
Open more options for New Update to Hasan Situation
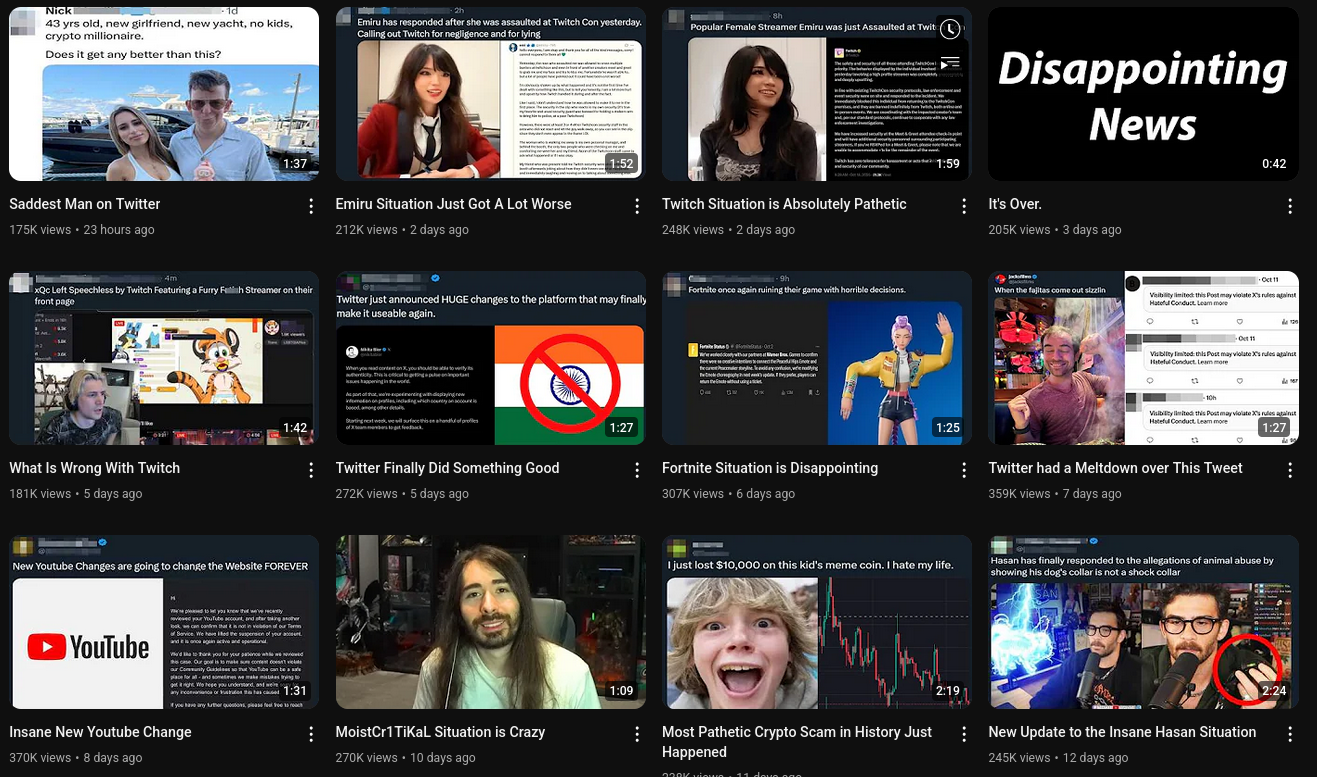pyautogui.click(x=1290, y=734)
